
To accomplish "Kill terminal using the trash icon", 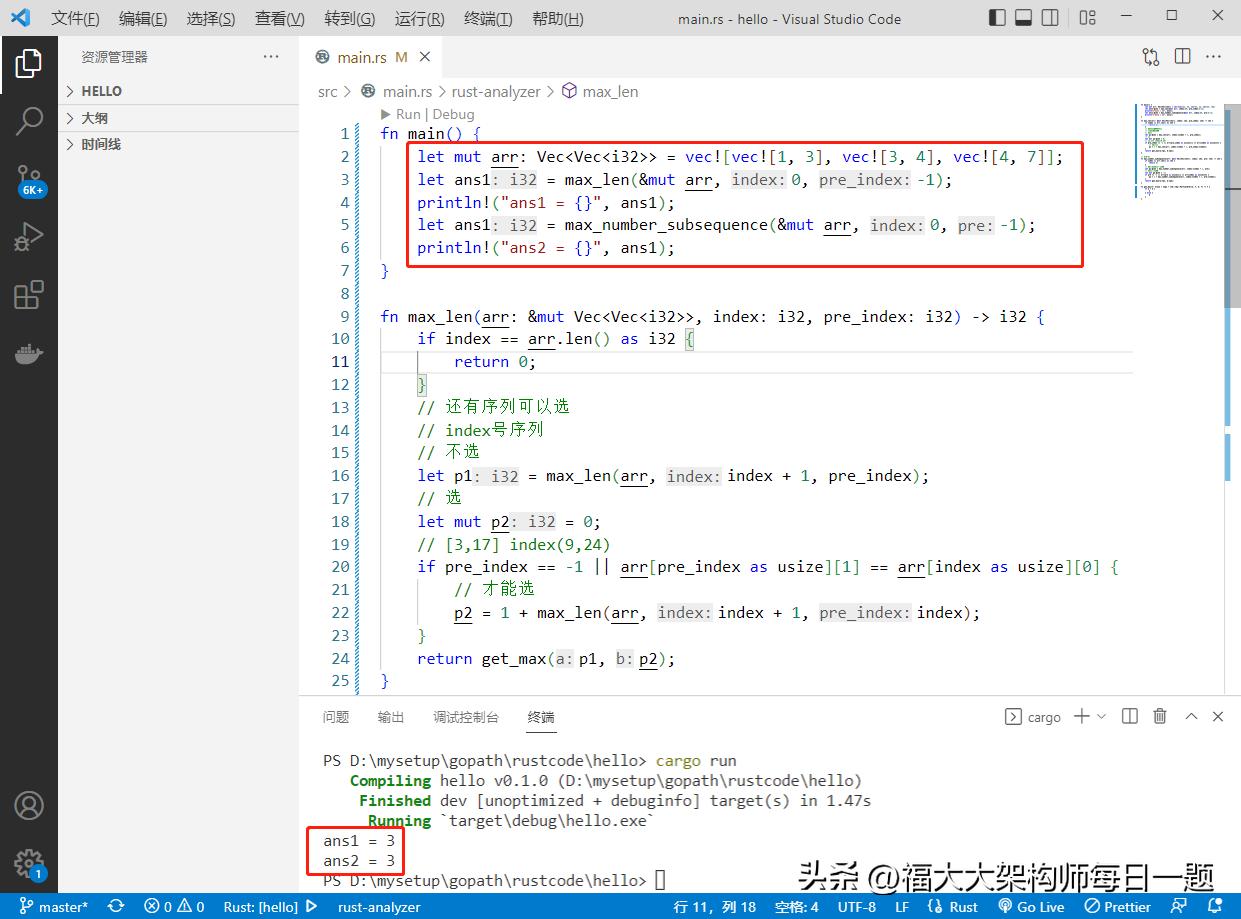I will point(1160,716).
